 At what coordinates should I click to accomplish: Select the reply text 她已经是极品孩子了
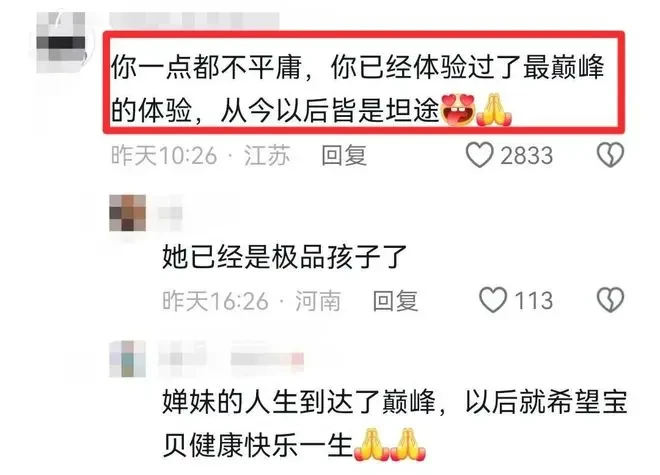click(285, 256)
